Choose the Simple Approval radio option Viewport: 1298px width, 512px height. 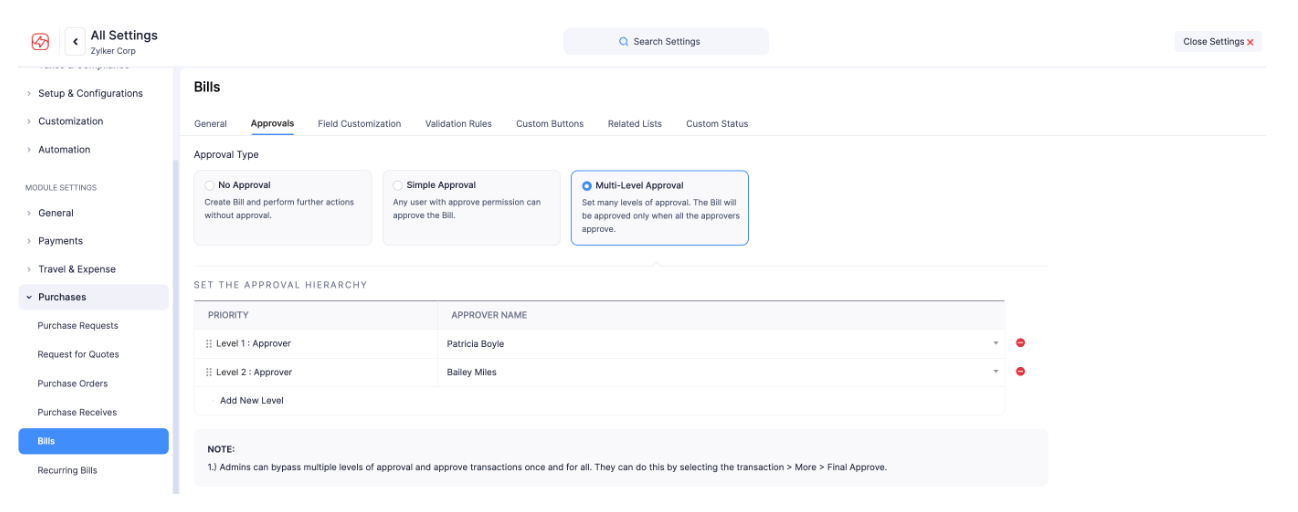pyautogui.click(x=398, y=185)
